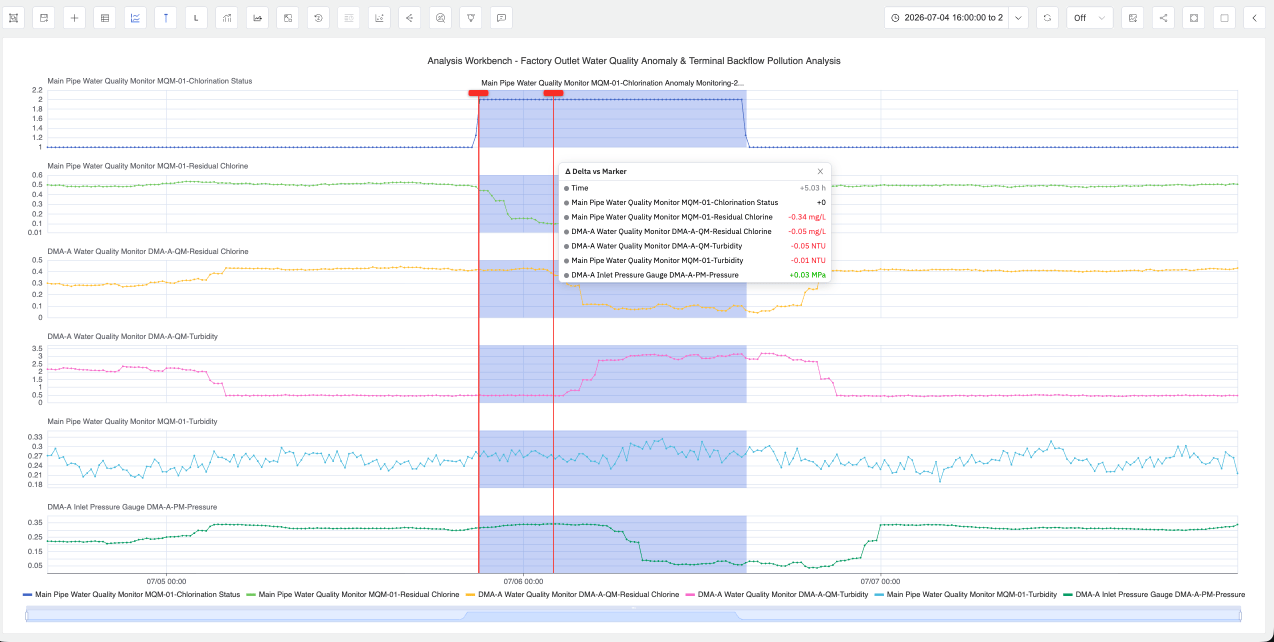Select the bar-and-line combo chart icon

pos(227,18)
